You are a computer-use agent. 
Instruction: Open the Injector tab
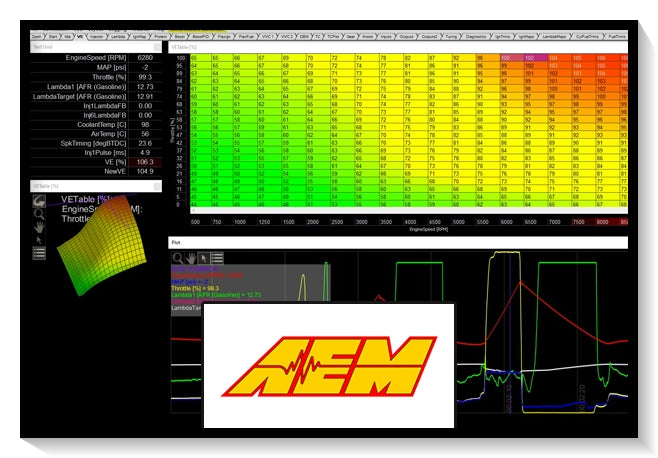pyautogui.click(x=97, y=37)
